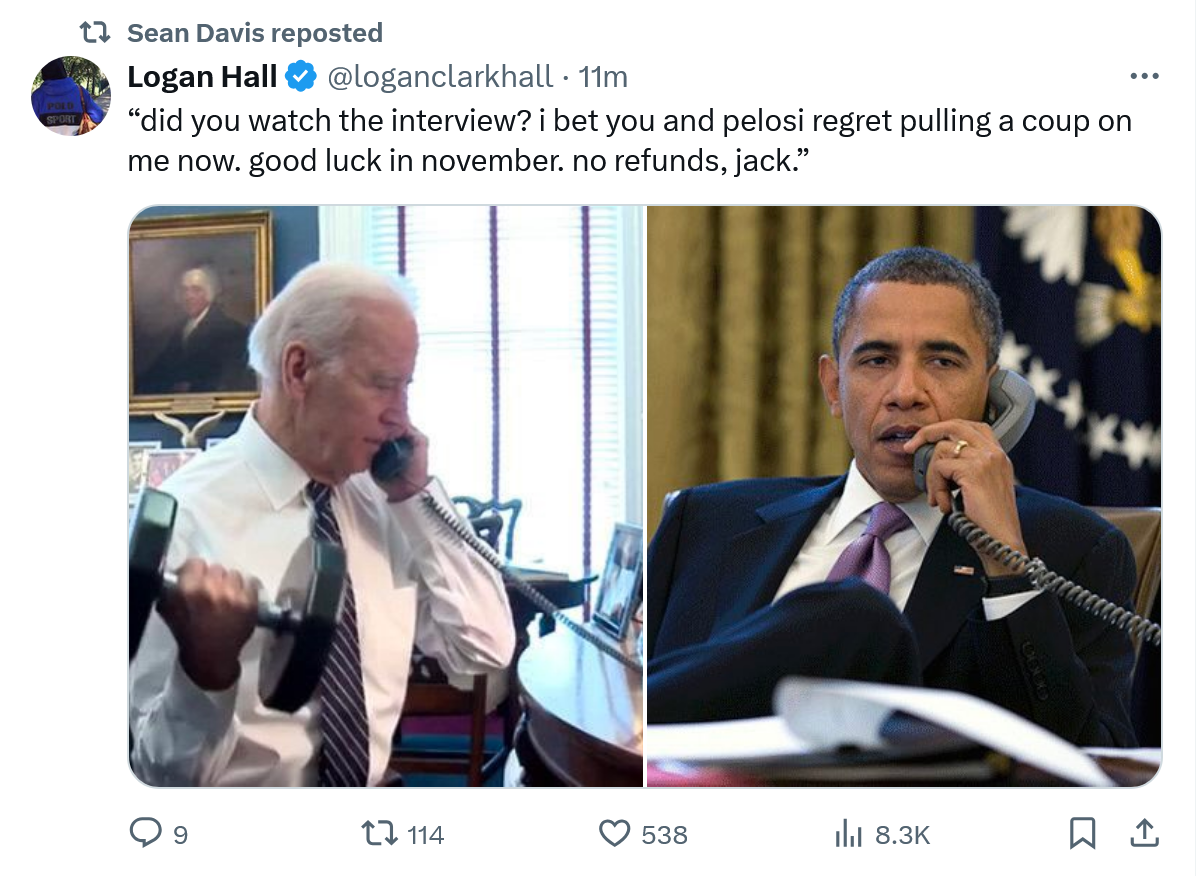The height and width of the screenshot is (876, 1196).
Task: Like the tweet with the heart icon
Action: point(614,833)
